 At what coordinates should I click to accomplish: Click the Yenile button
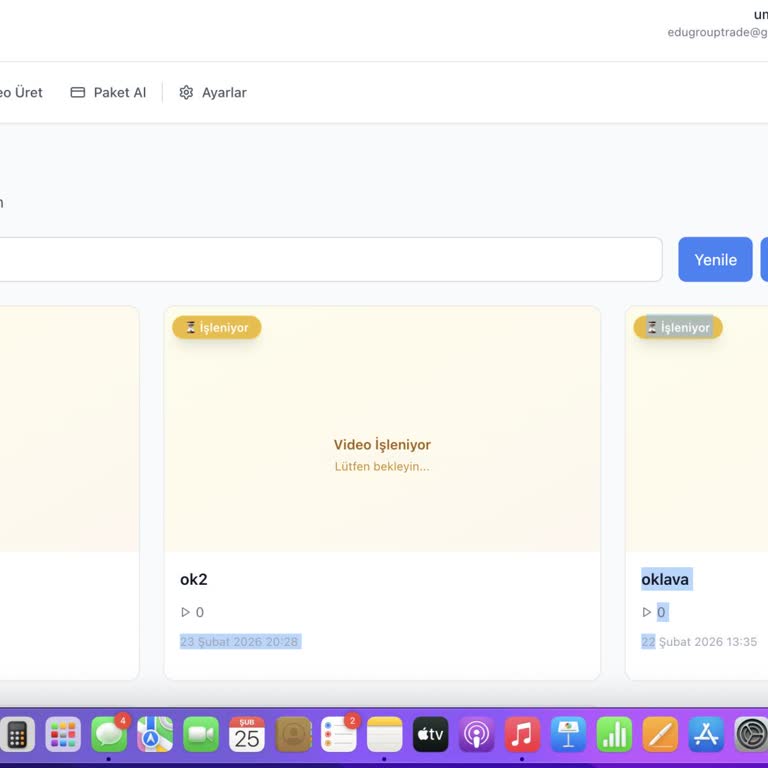(715, 259)
